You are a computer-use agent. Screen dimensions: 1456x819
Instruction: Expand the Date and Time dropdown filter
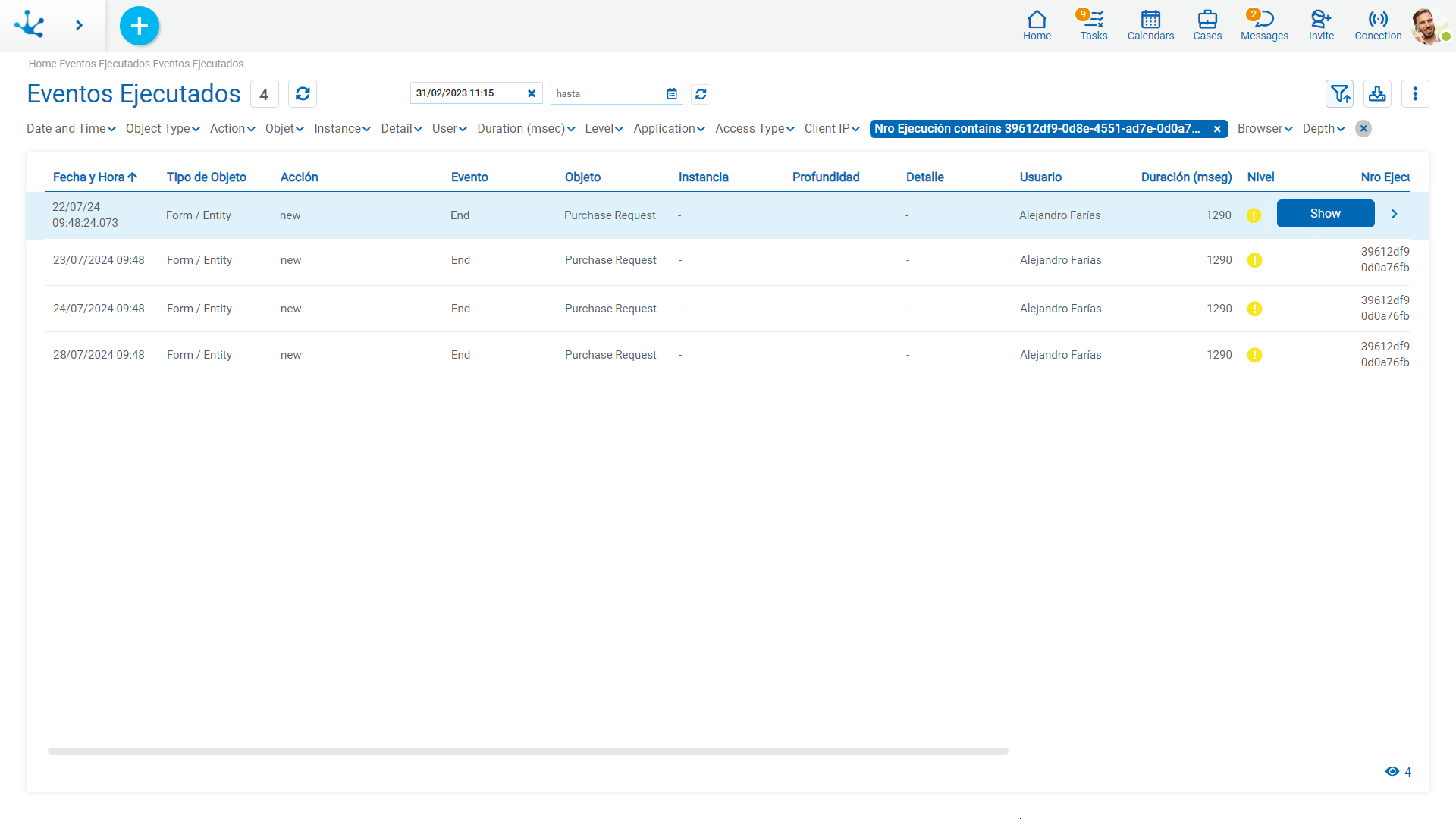[71, 128]
